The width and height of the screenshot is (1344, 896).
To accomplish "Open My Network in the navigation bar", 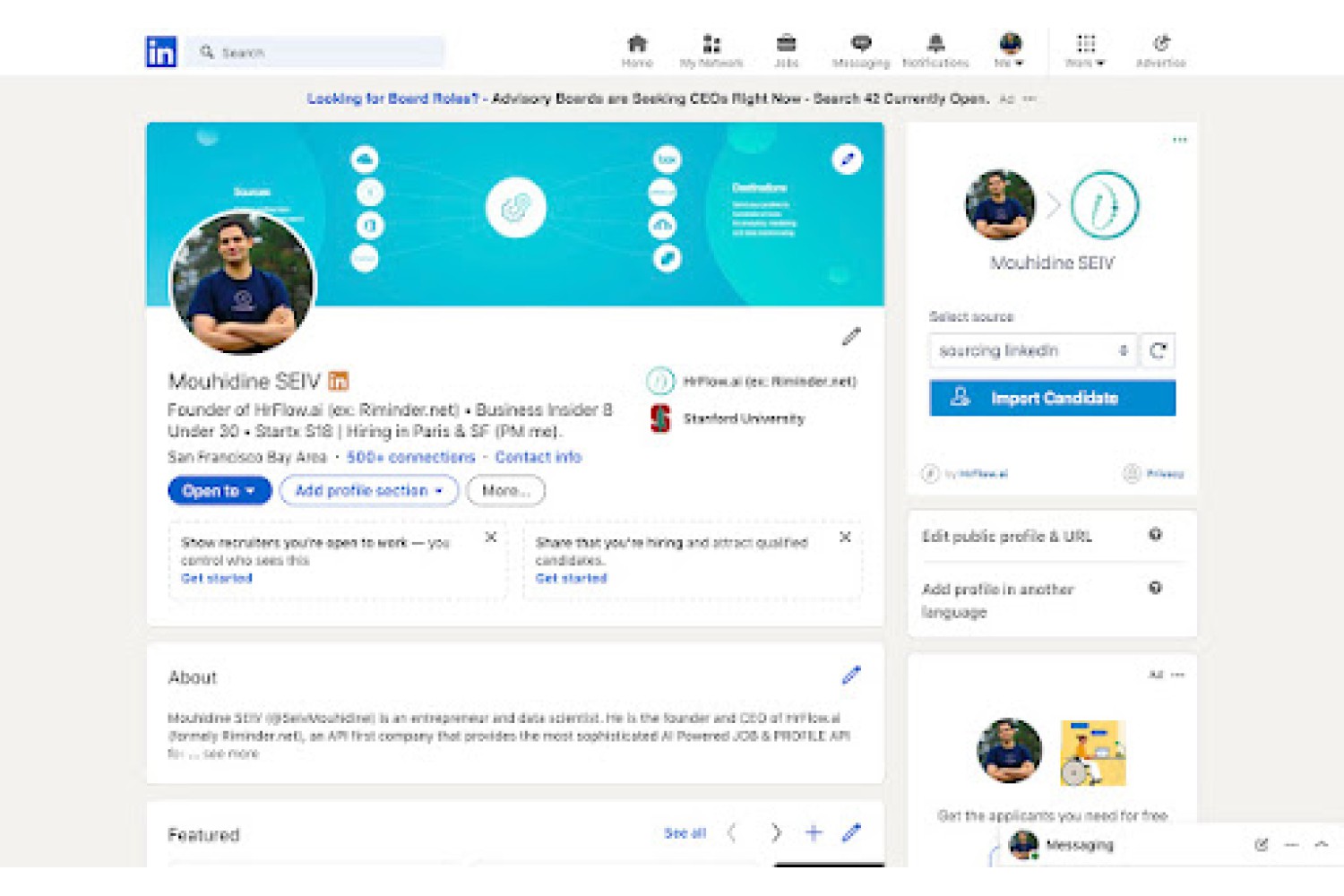I will point(711,51).
